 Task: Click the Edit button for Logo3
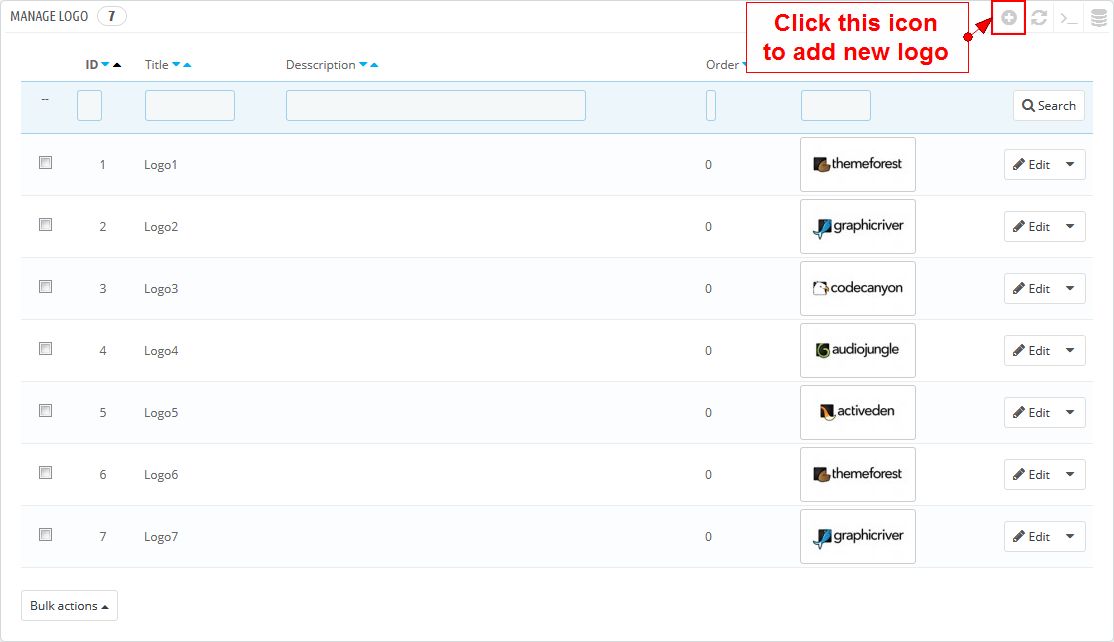[1031, 289]
